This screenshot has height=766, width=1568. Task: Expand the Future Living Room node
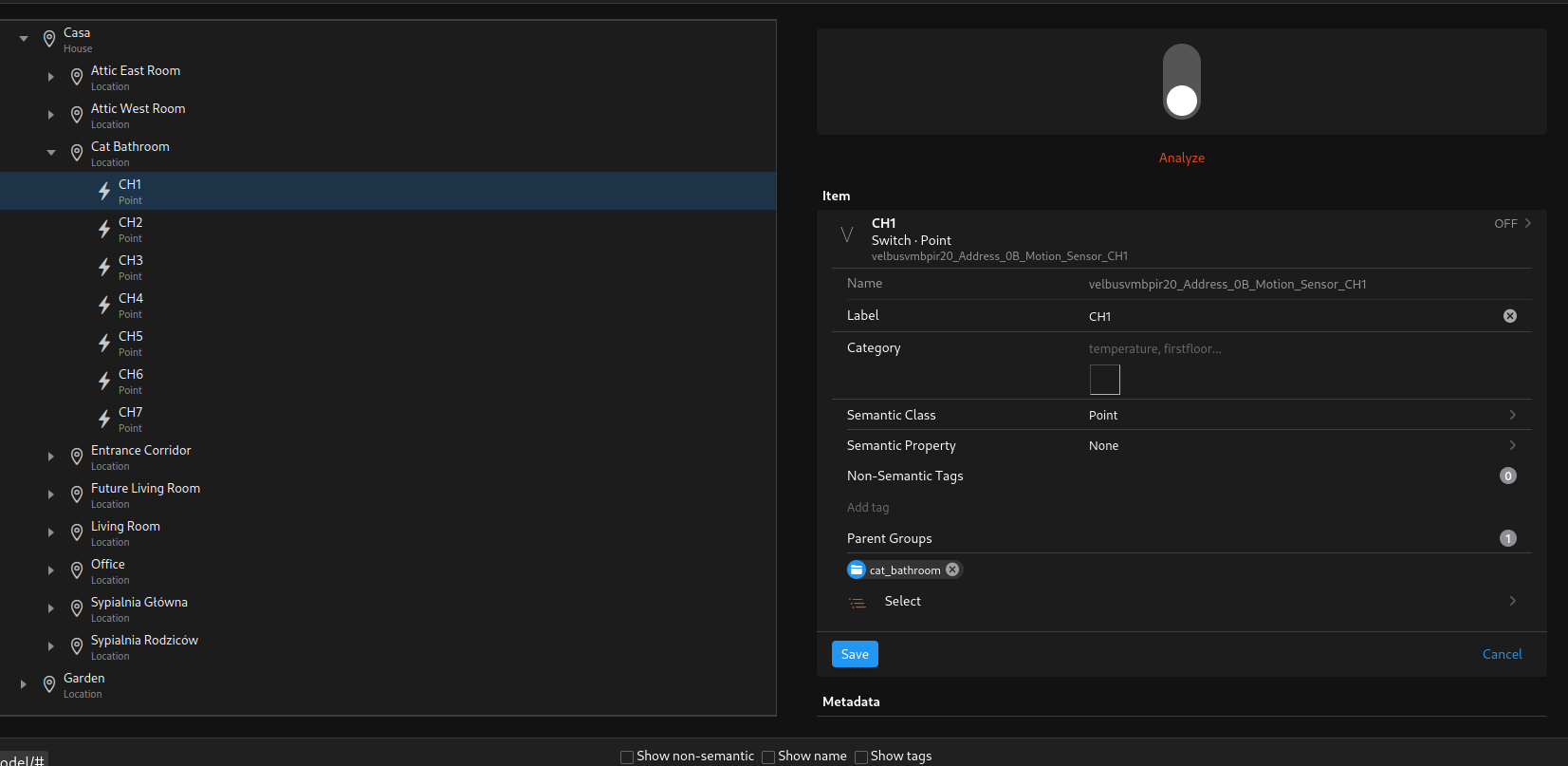51,495
